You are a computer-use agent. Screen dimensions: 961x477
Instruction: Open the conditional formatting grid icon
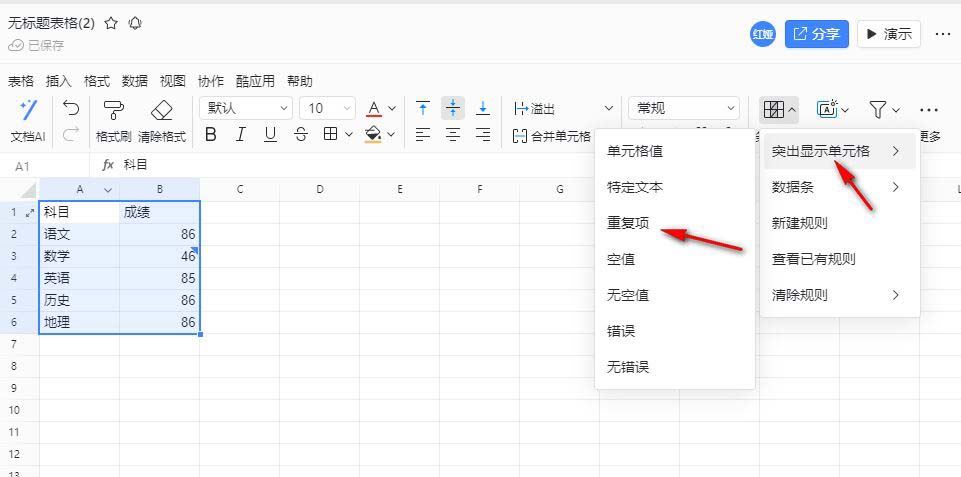tap(773, 109)
